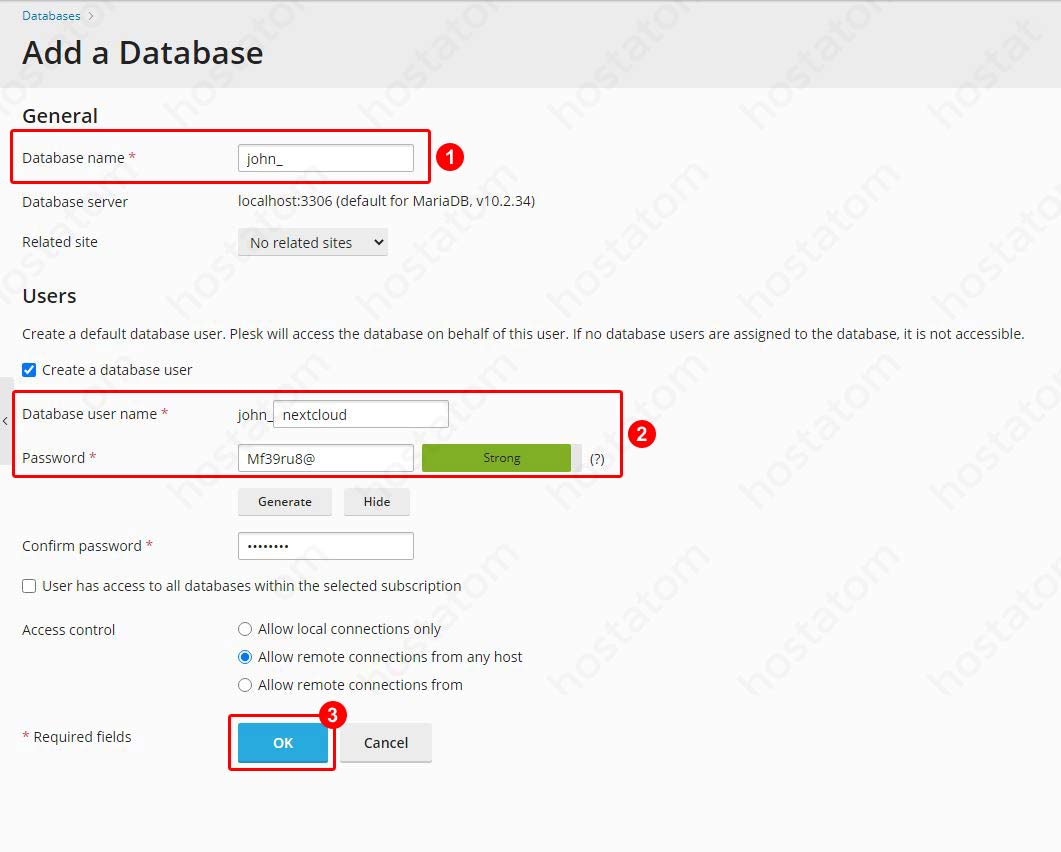Click the Generate password button

coord(284,502)
